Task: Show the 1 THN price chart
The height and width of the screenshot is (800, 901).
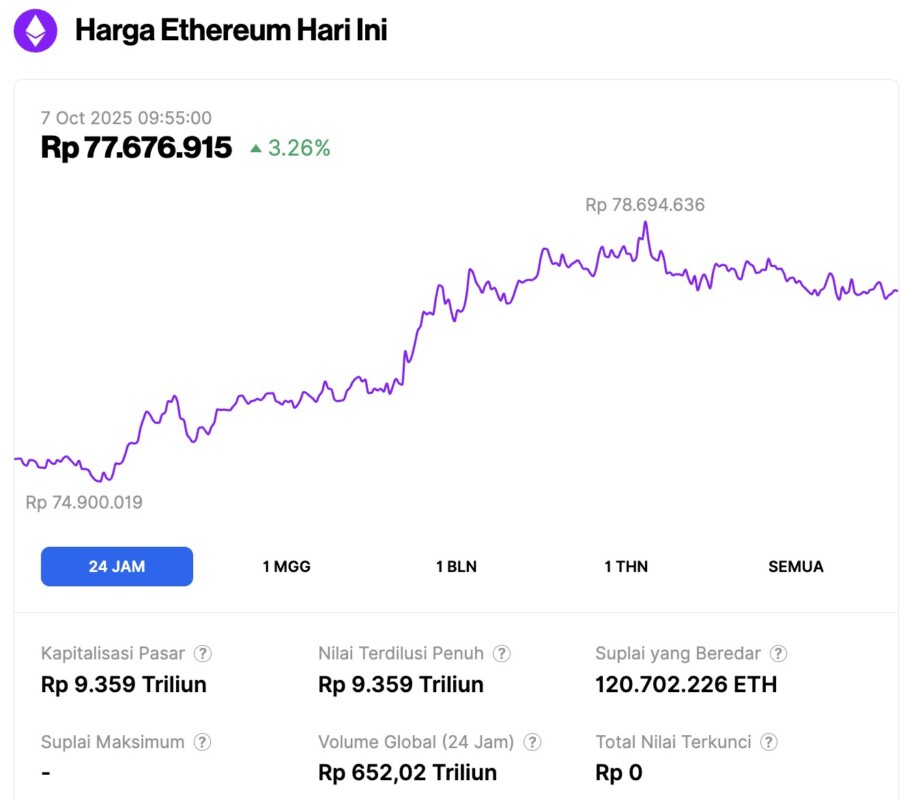Action: [x=626, y=566]
